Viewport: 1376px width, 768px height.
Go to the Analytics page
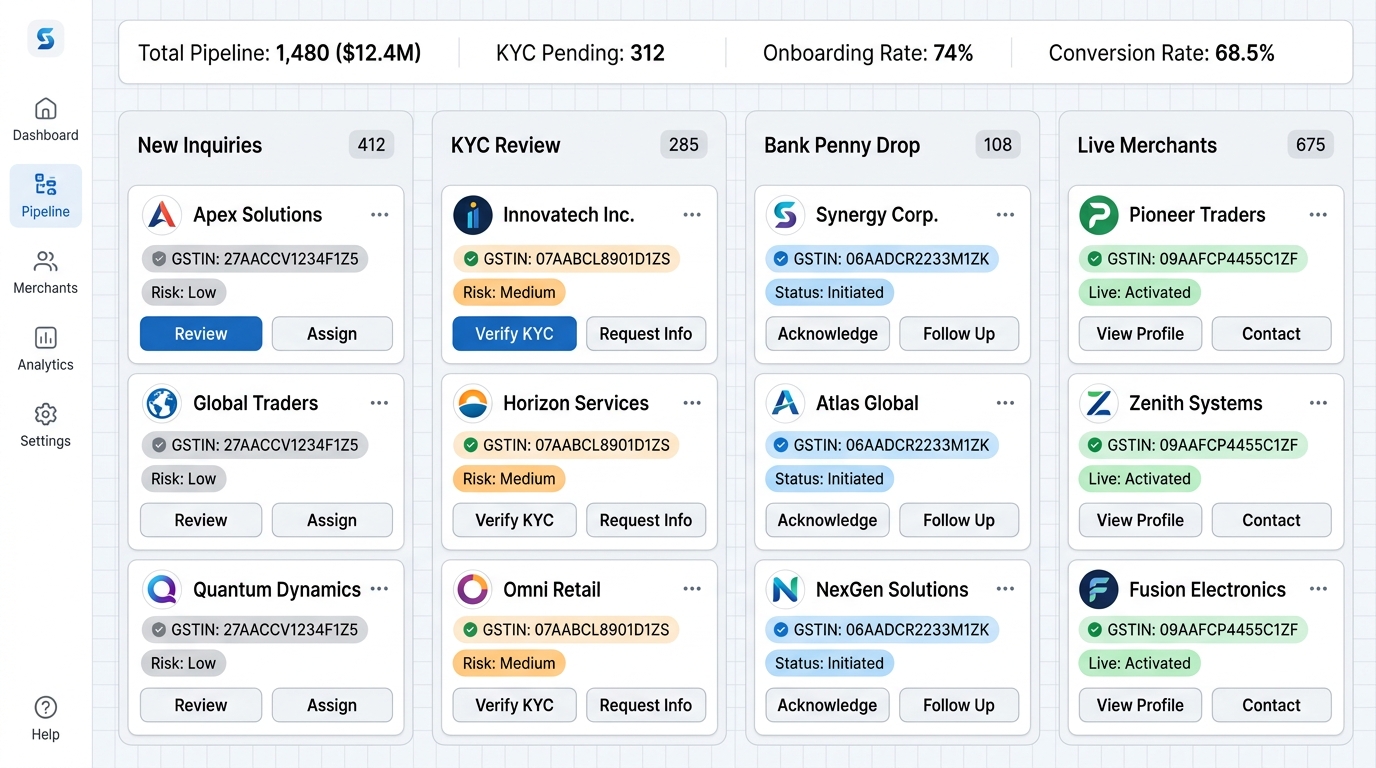pos(45,349)
